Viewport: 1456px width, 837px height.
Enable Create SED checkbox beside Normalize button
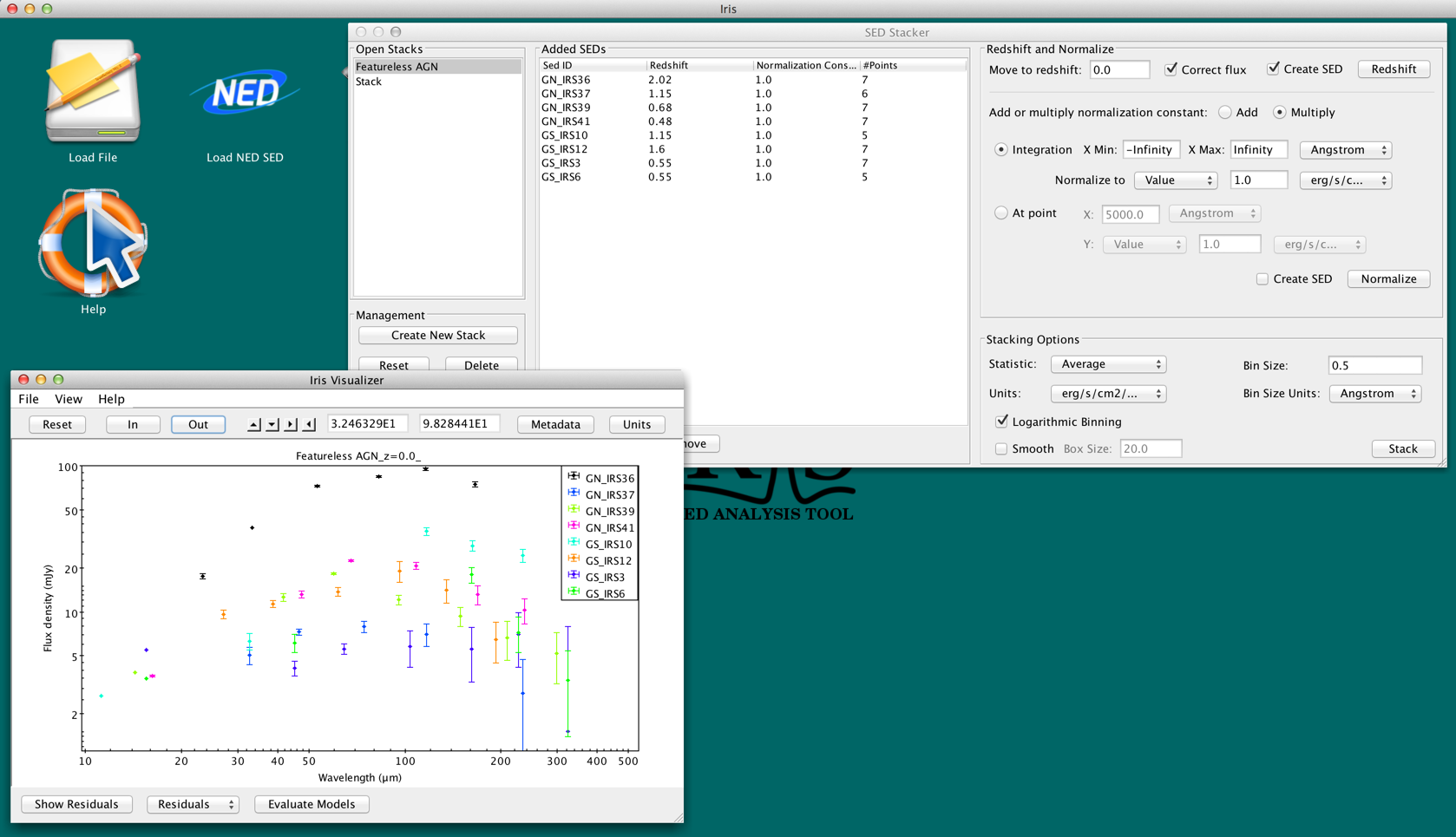coord(1263,278)
